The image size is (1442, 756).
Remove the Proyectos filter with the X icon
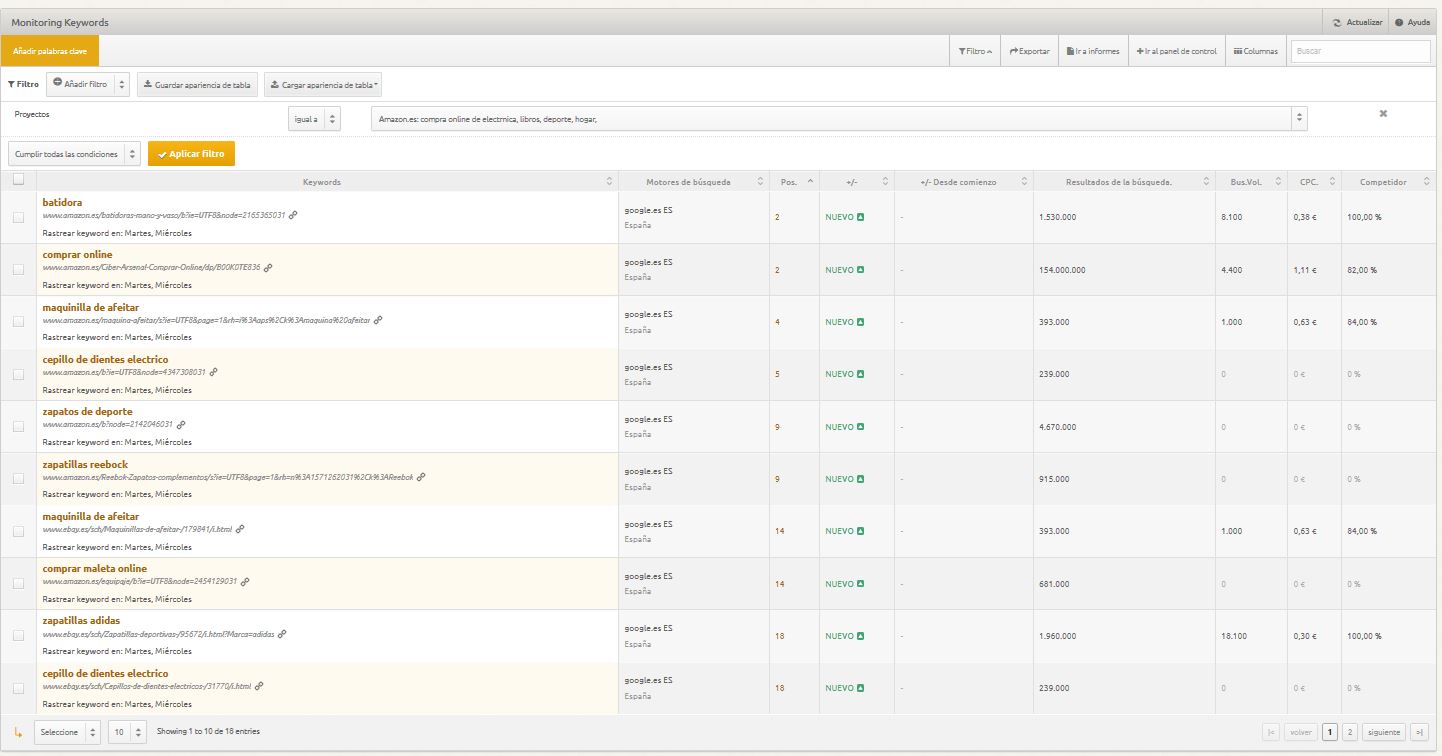[1383, 113]
